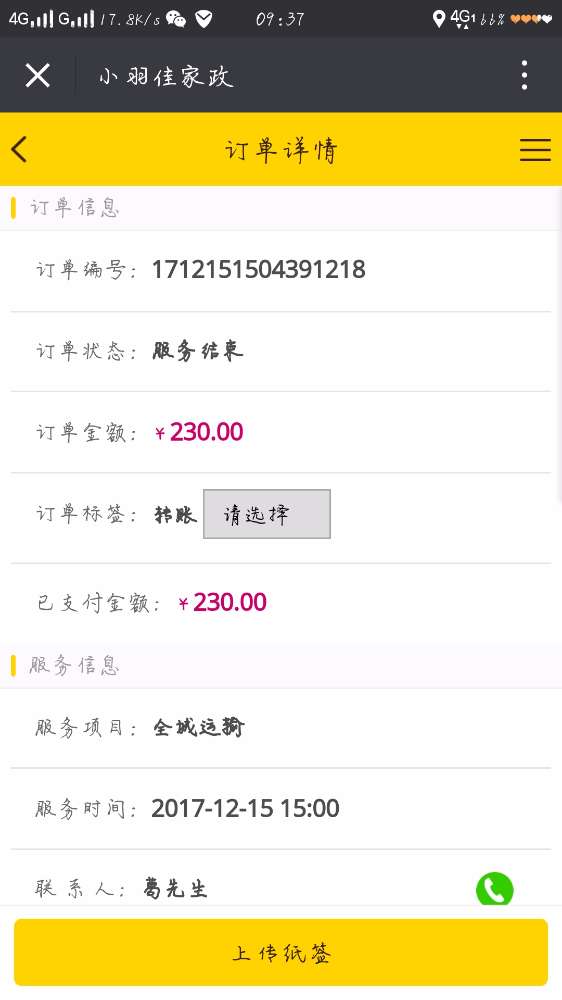
Task: Open the three-dot overflow menu
Action: click(524, 75)
